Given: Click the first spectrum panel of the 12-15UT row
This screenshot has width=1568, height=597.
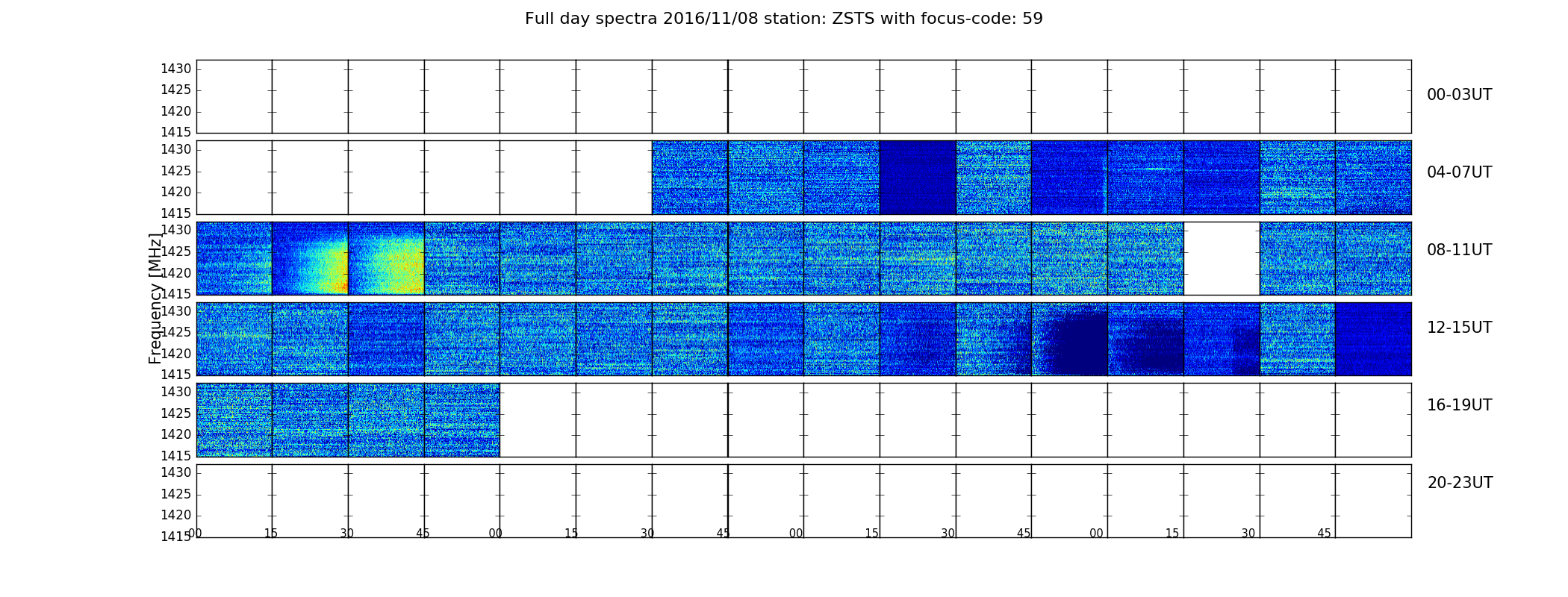Looking at the screenshot, I should [x=234, y=339].
